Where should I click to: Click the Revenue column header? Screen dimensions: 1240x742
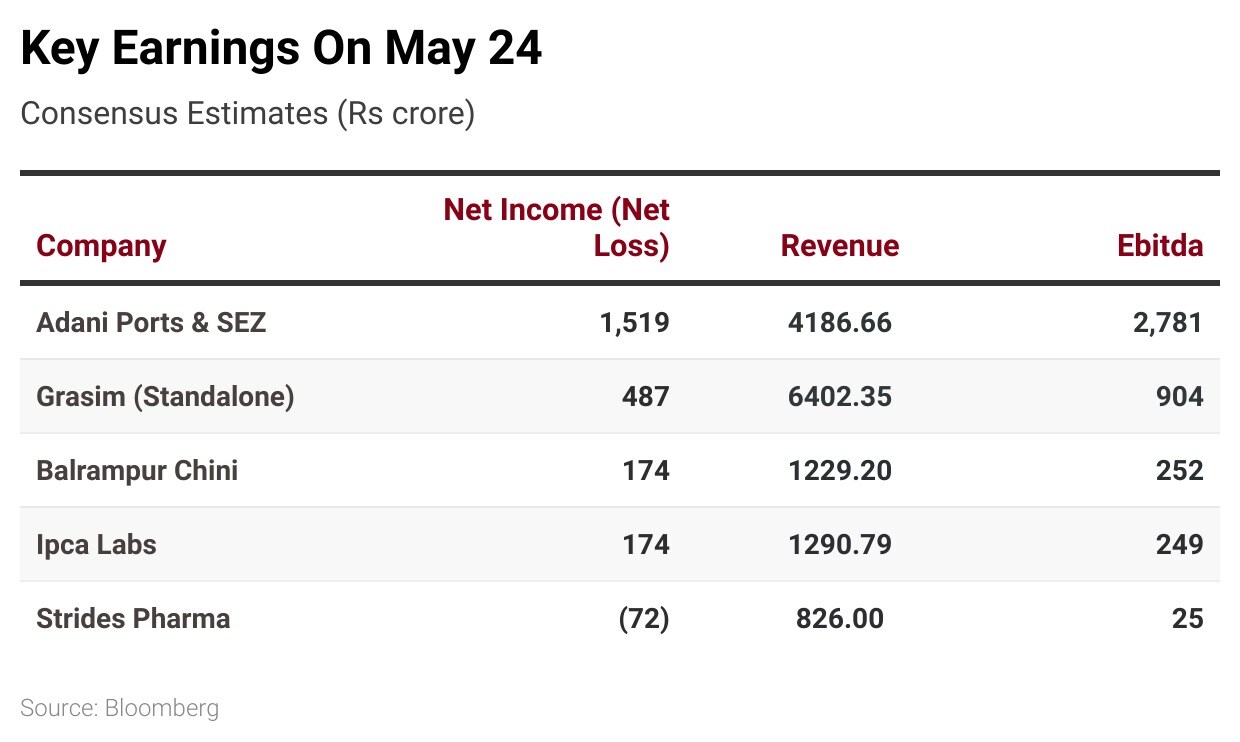[839, 246]
